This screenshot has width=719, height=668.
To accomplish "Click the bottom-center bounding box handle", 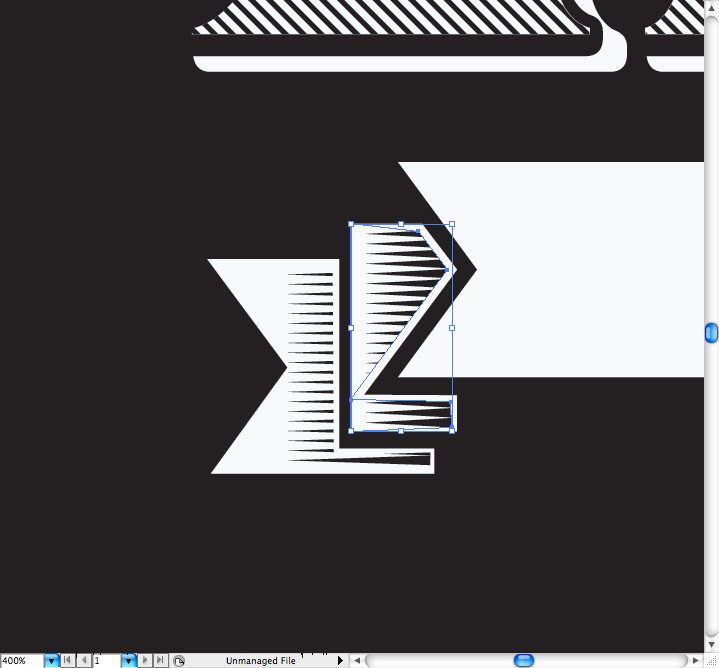I will [401, 431].
